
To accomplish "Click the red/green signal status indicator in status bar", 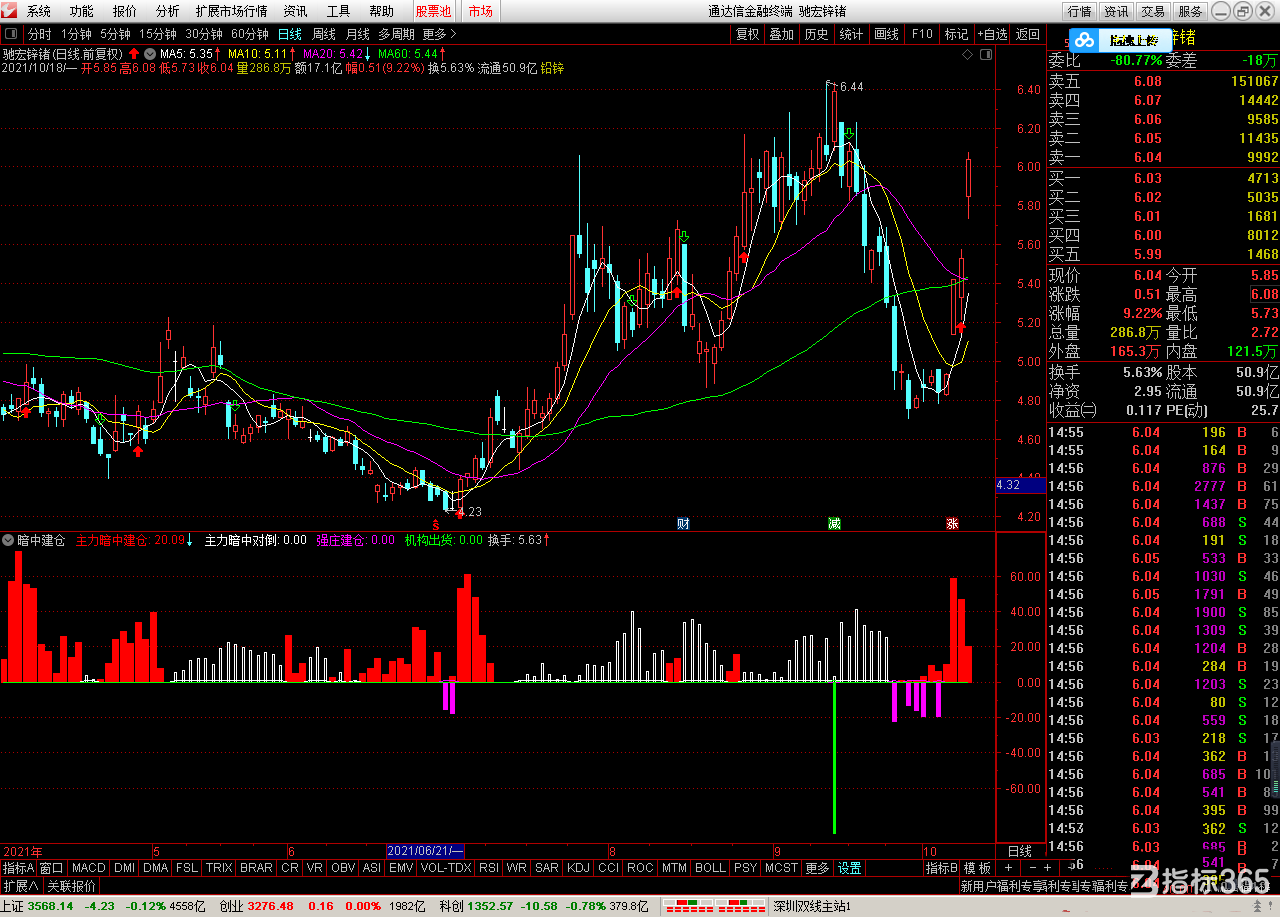I will (x=714, y=907).
